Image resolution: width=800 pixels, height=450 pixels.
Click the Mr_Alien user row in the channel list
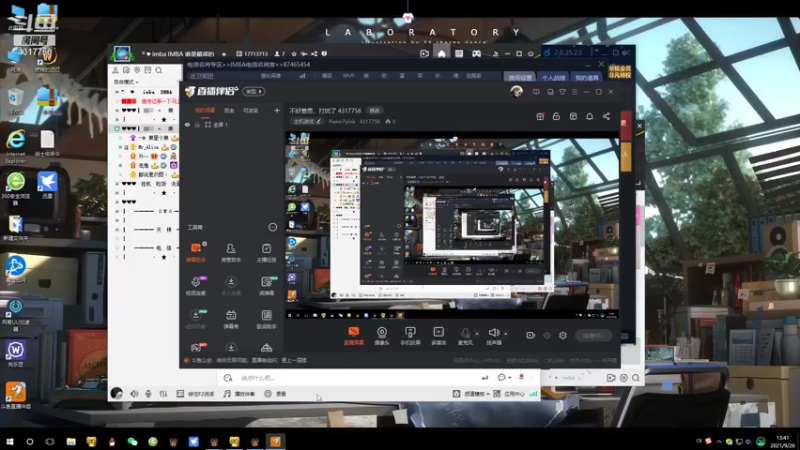[148, 147]
